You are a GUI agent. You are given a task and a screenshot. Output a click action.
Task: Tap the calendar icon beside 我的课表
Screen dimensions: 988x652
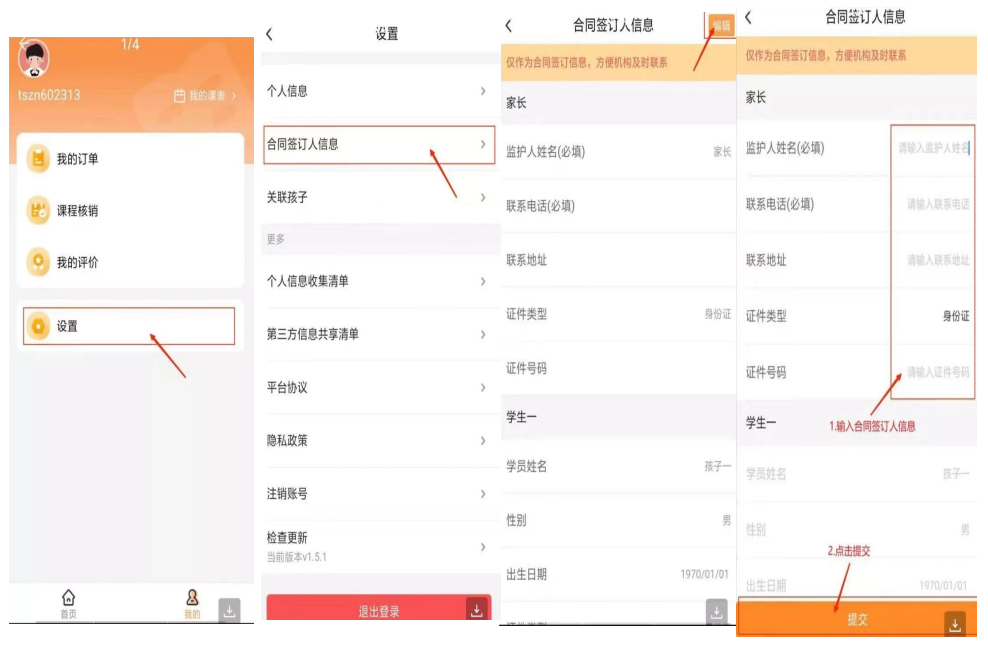pos(180,96)
